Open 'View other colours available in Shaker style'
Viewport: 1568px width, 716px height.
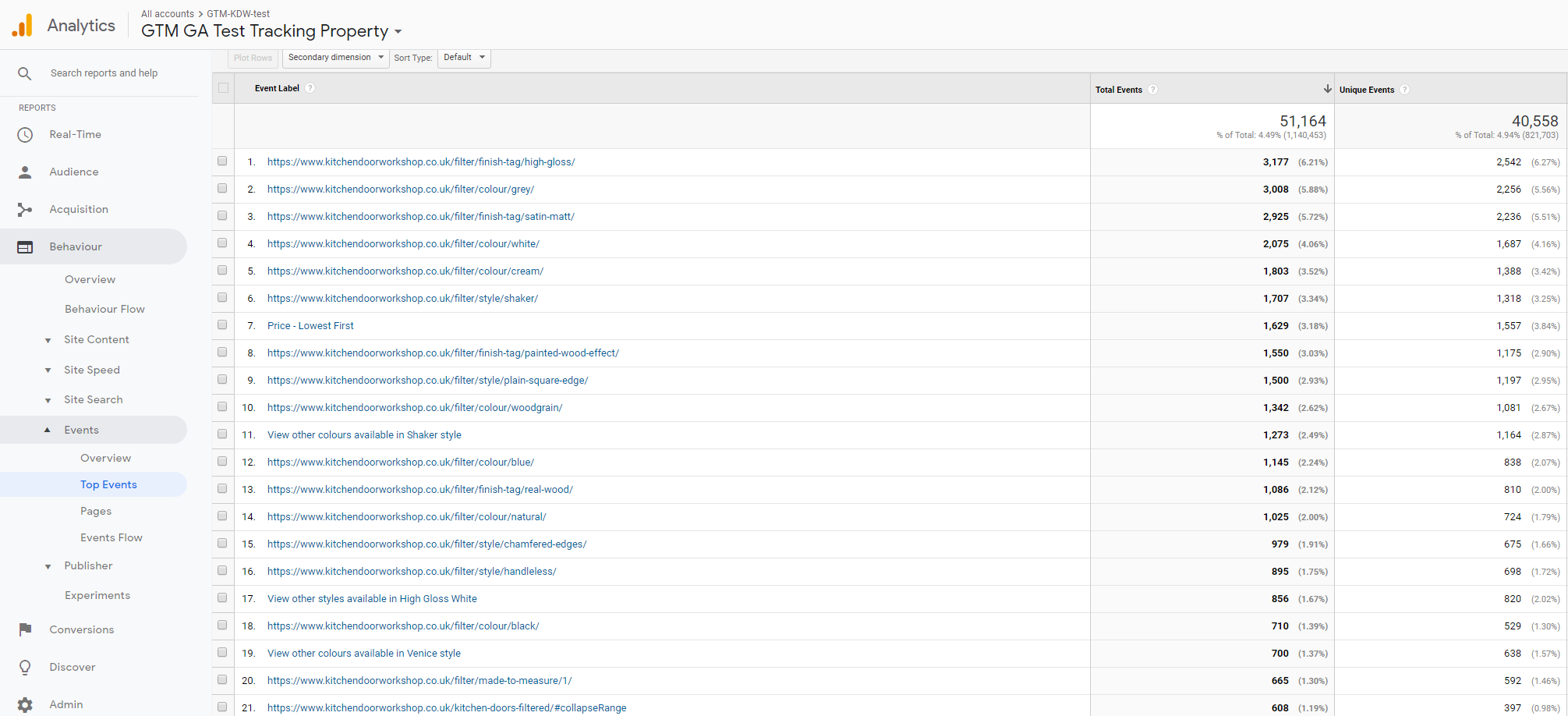pyautogui.click(x=364, y=435)
